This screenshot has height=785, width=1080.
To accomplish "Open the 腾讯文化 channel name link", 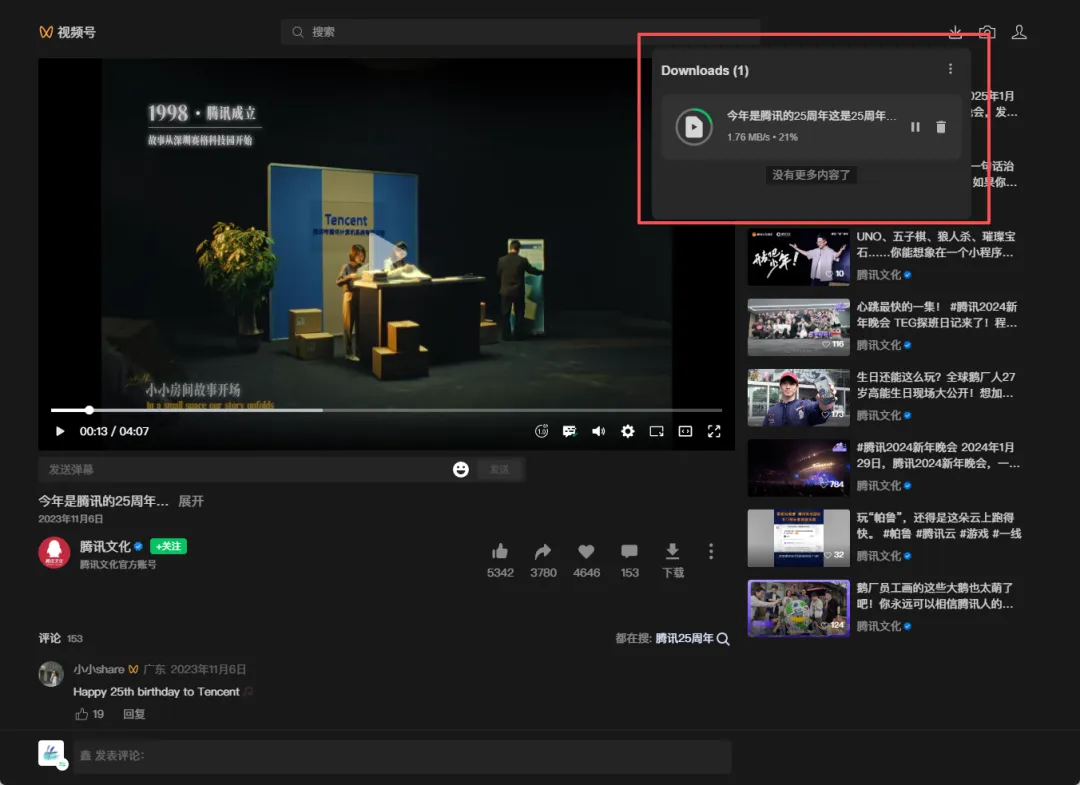I will (105, 546).
